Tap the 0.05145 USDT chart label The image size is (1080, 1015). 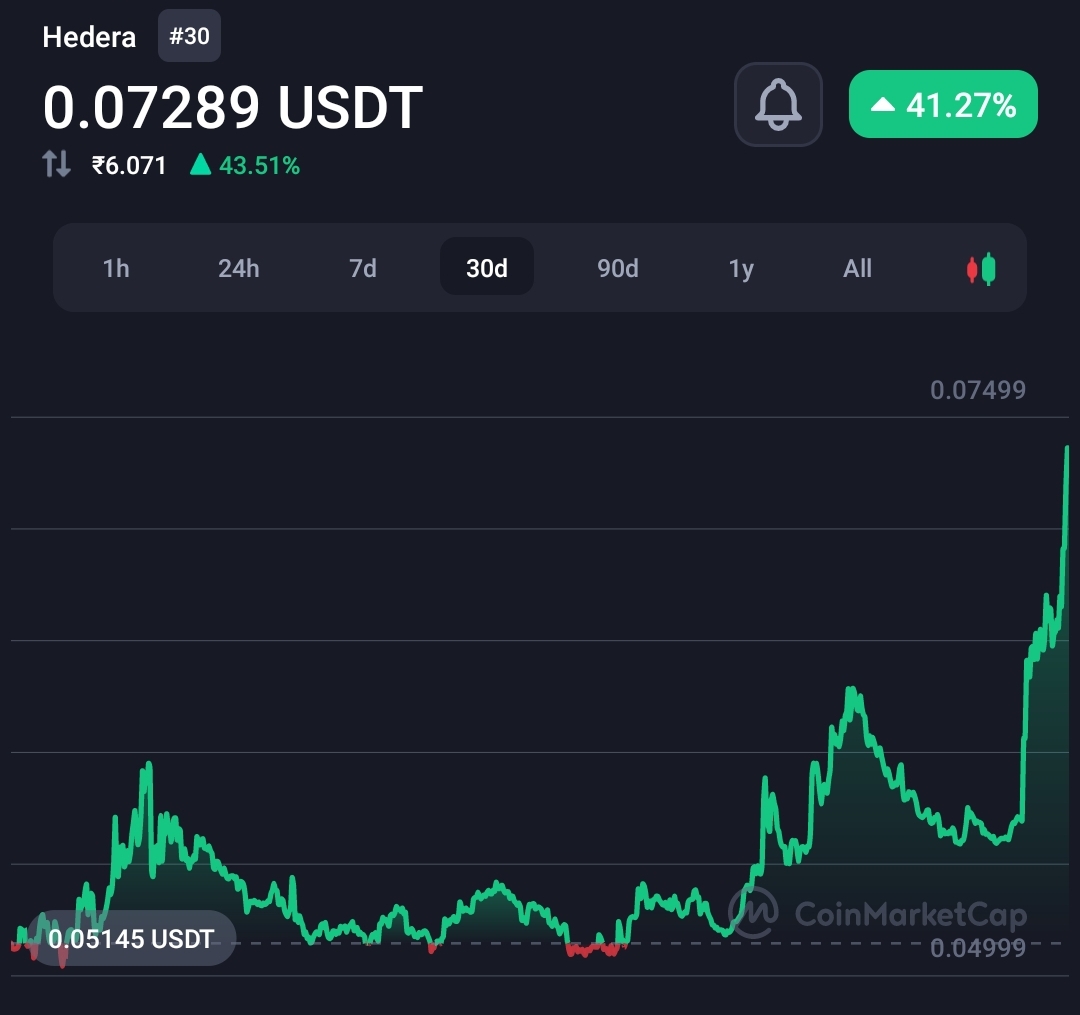(x=131, y=939)
